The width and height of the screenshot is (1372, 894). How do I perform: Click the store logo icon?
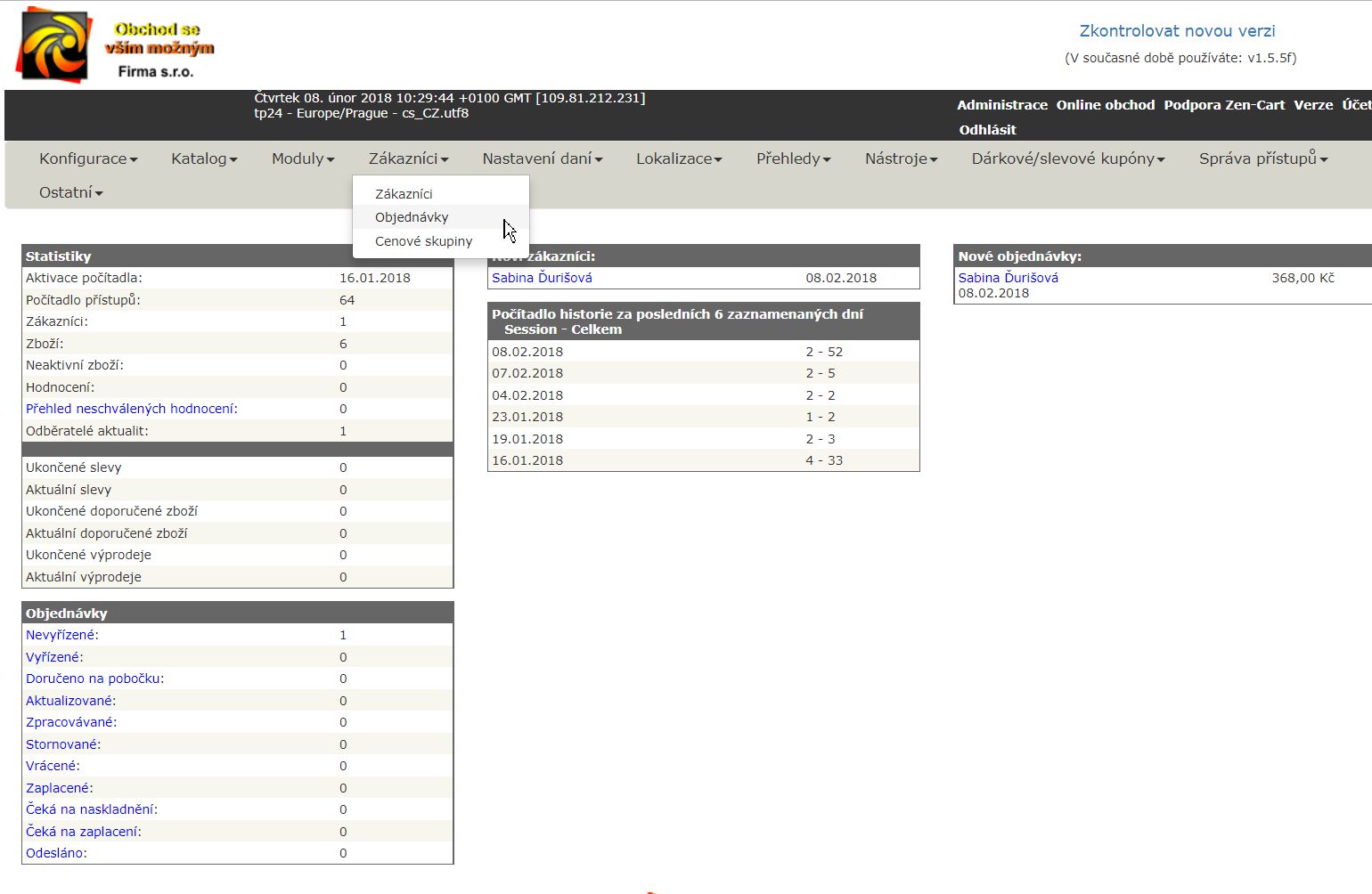(54, 45)
